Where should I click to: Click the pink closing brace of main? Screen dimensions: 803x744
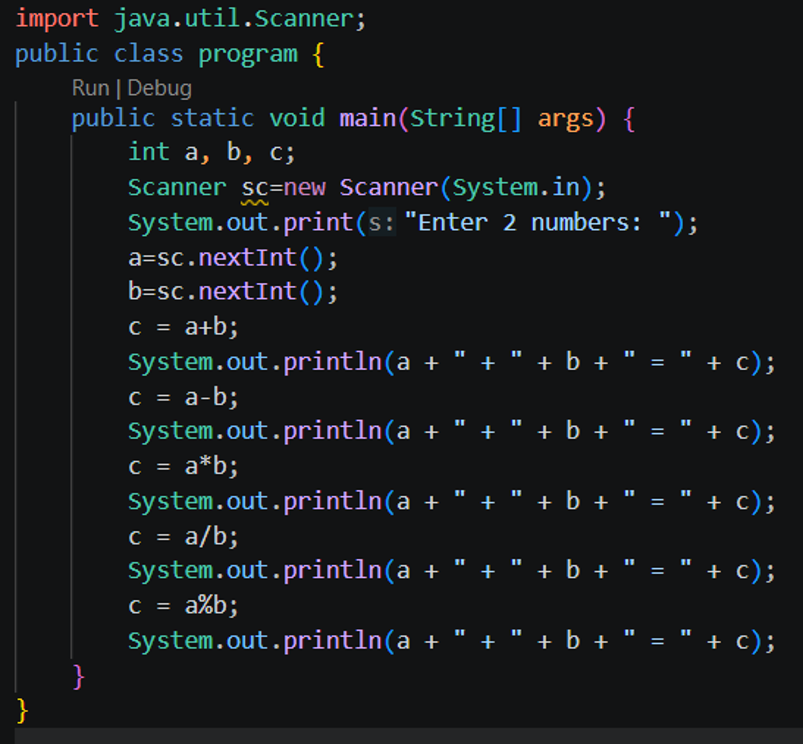point(78,677)
